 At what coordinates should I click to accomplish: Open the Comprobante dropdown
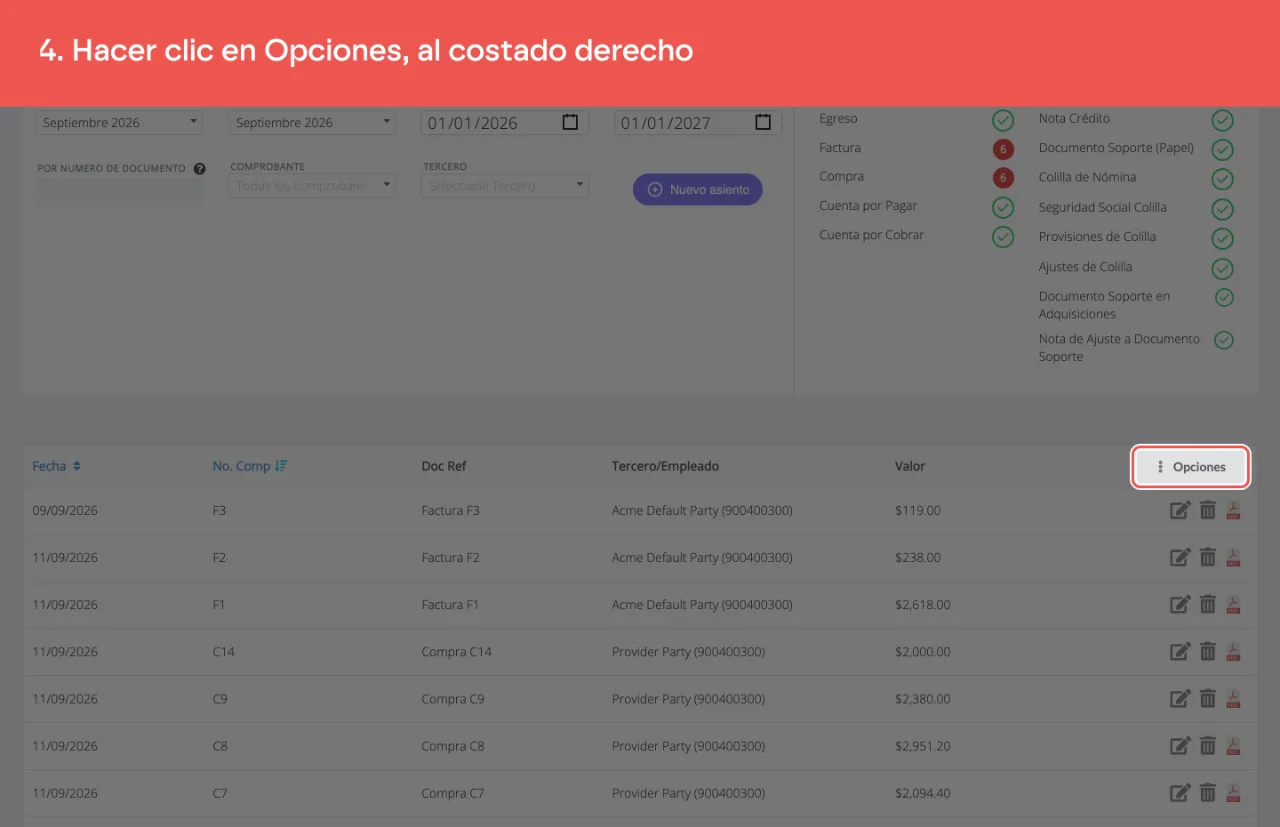click(x=313, y=186)
